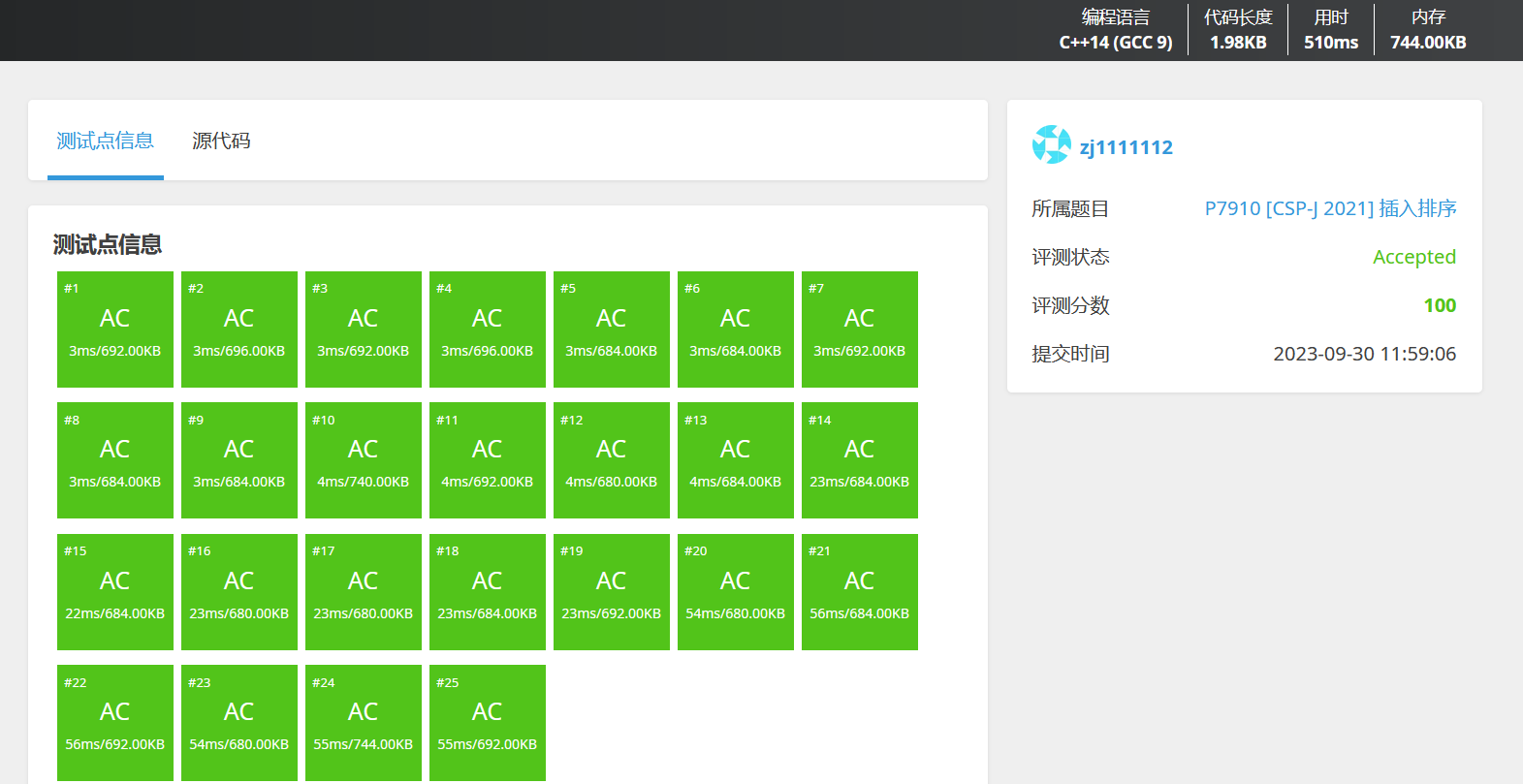Click the 内存 header label
1523x784 pixels.
click(x=1428, y=17)
